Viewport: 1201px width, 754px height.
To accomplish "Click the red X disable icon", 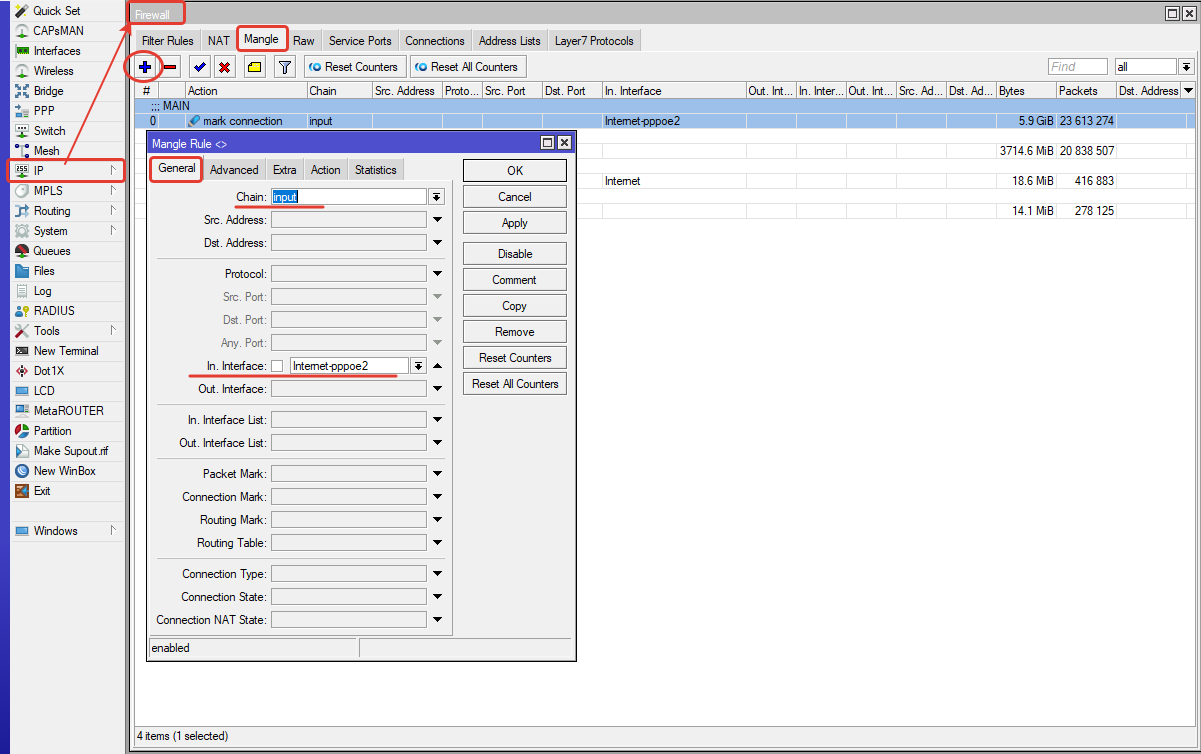I will coord(225,67).
